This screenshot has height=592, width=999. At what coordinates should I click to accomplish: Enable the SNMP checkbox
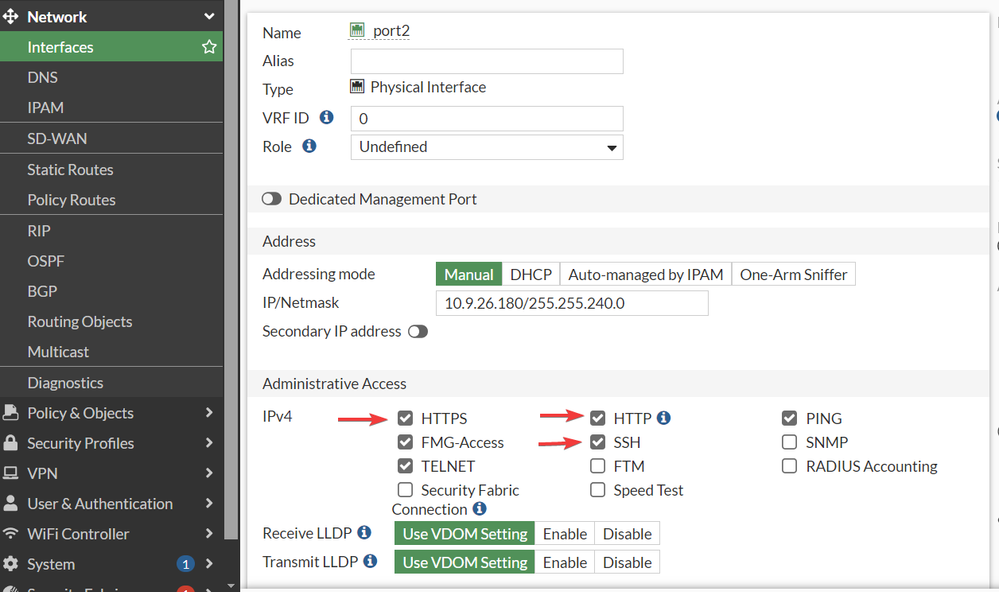coord(790,442)
